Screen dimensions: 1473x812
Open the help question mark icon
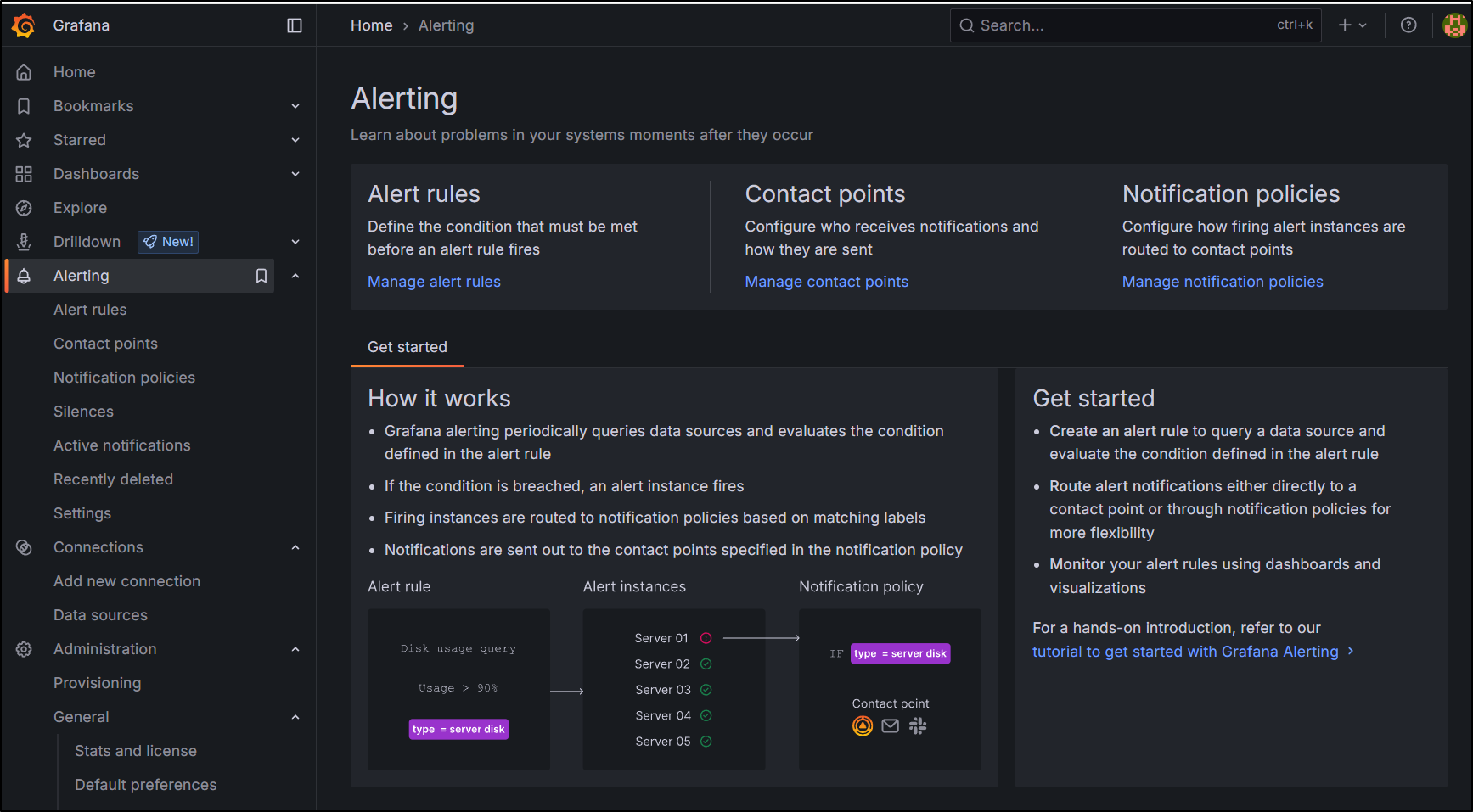tap(1408, 25)
